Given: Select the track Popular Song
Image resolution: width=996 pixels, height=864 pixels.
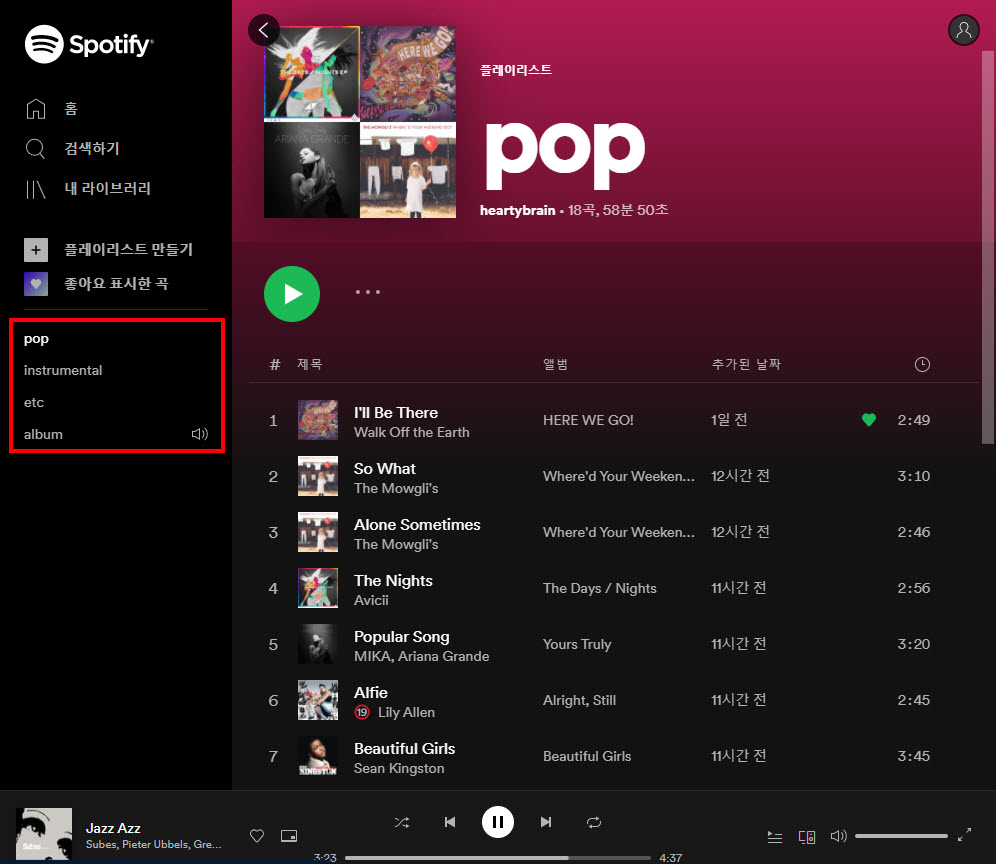Looking at the screenshot, I should click(x=401, y=637).
